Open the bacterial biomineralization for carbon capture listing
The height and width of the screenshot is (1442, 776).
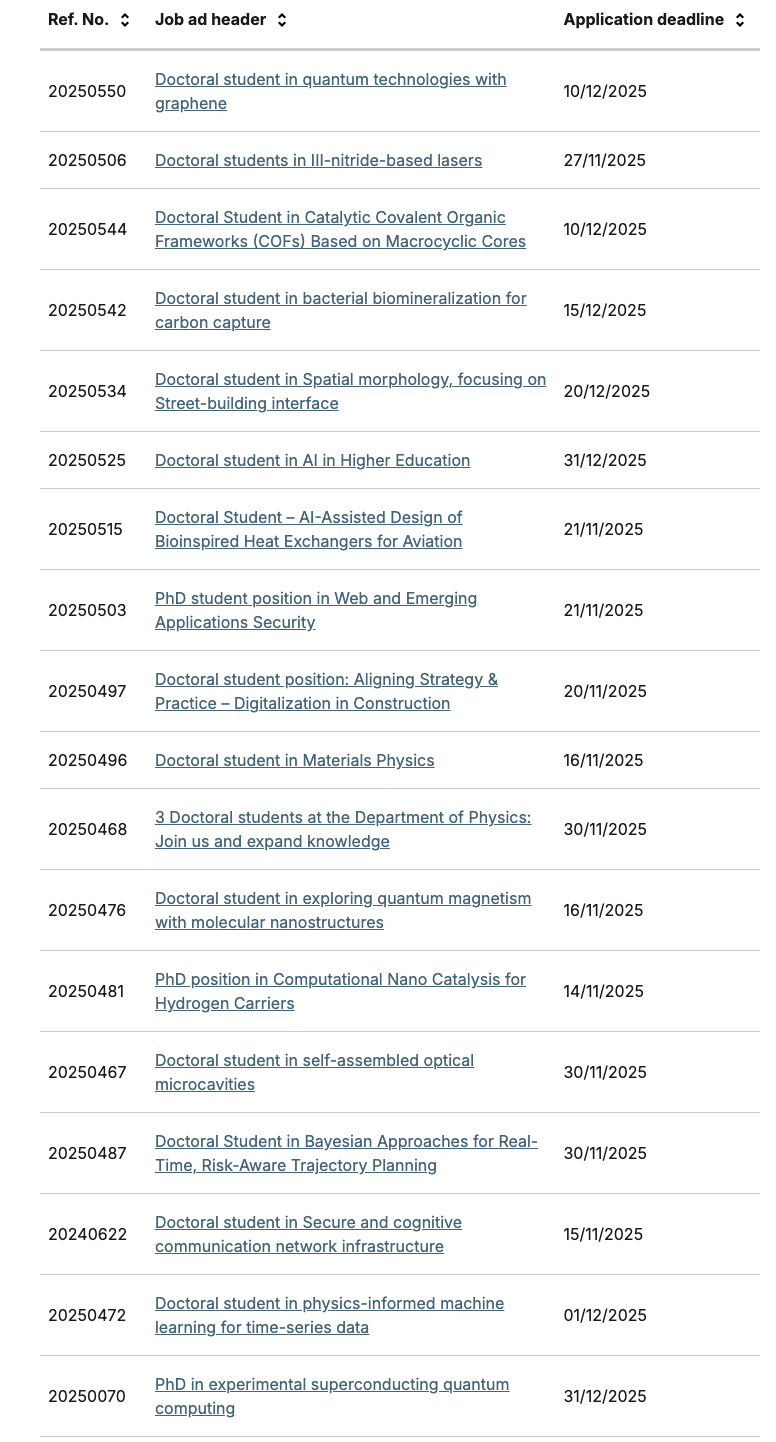click(340, 310)
